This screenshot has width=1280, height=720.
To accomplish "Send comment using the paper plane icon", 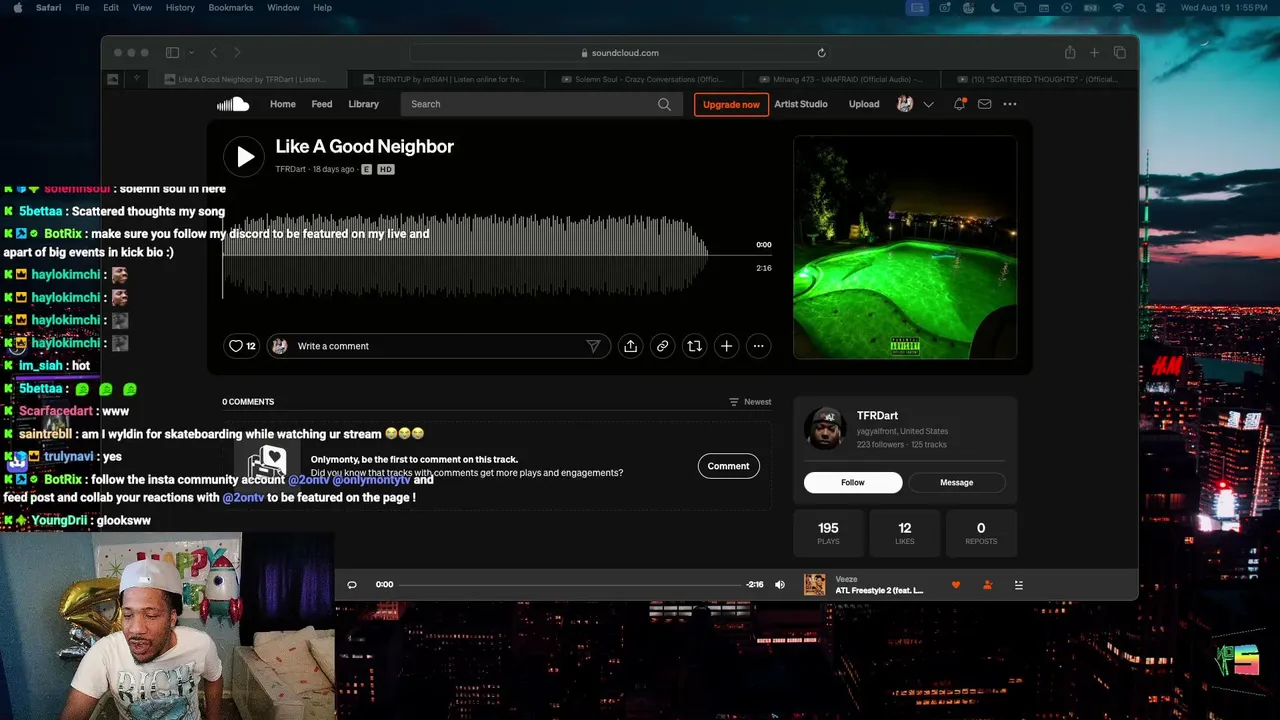I will [x=593, y=346].
